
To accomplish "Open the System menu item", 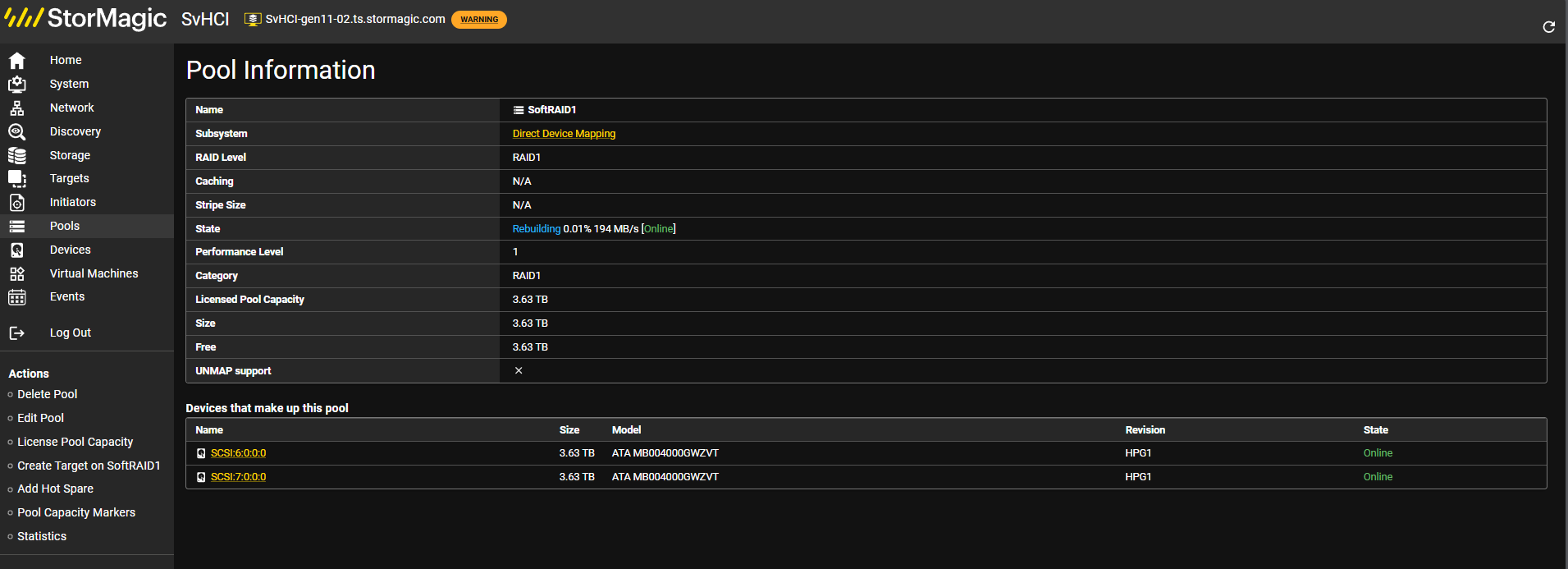I will tap(69, 84).
